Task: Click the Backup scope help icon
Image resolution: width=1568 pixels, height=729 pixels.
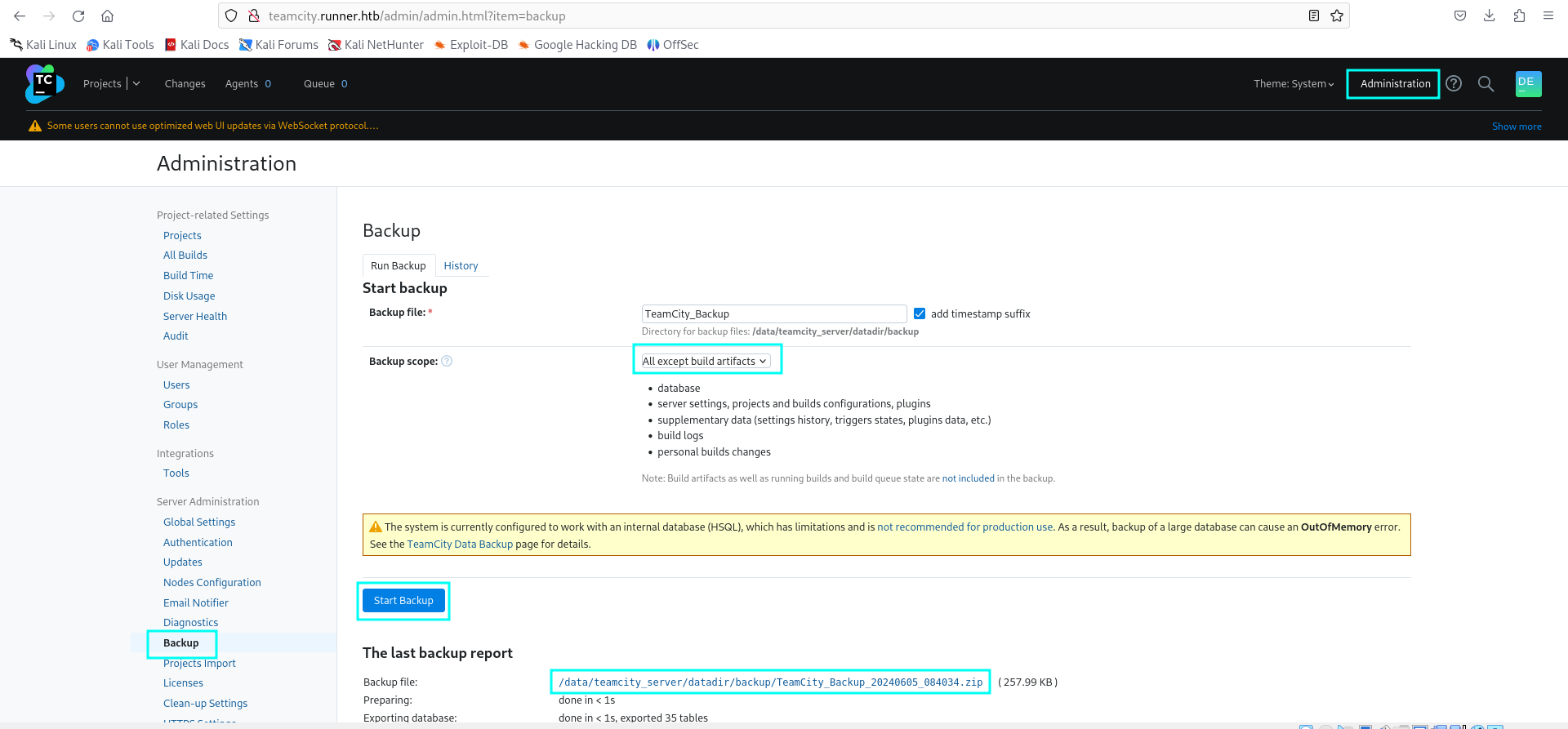Action: point(447,362)
